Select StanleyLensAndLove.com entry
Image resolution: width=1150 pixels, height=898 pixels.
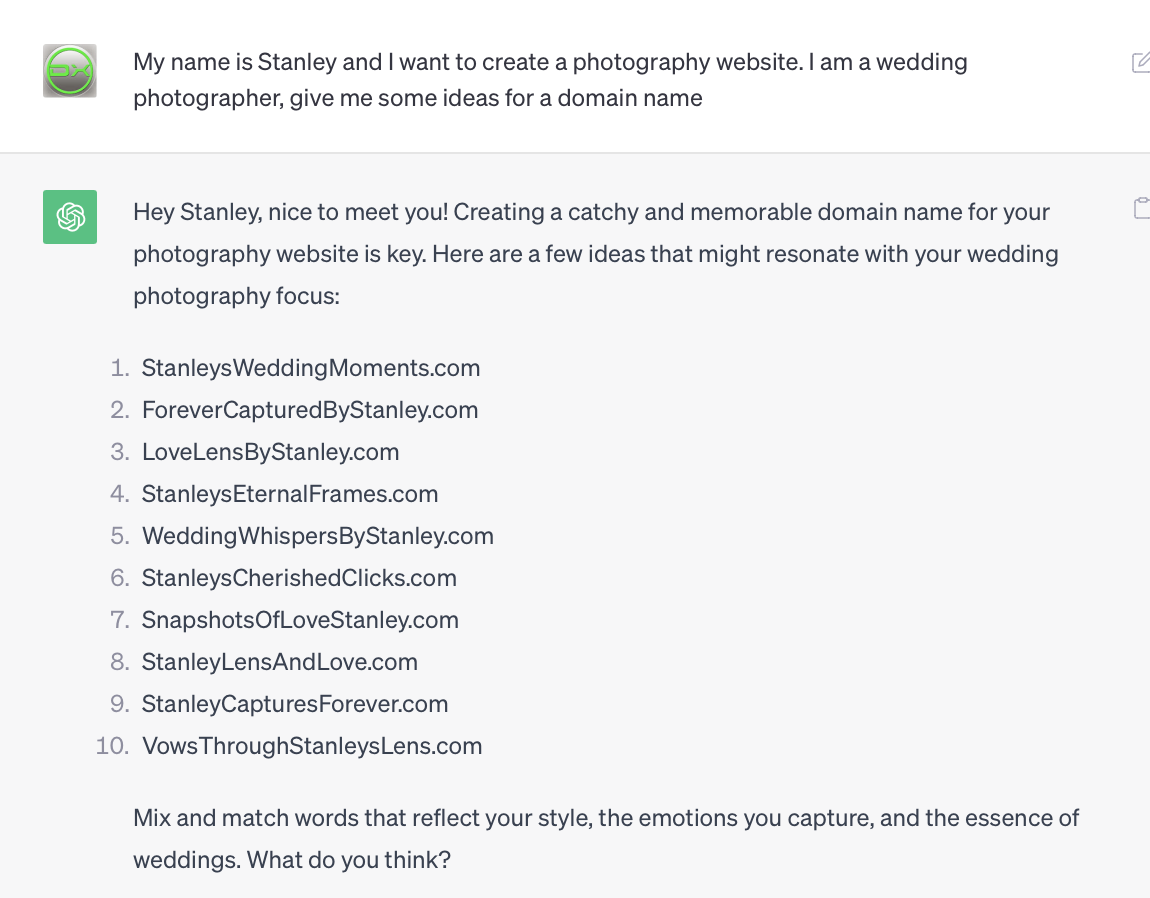click(x=279, y=662)
